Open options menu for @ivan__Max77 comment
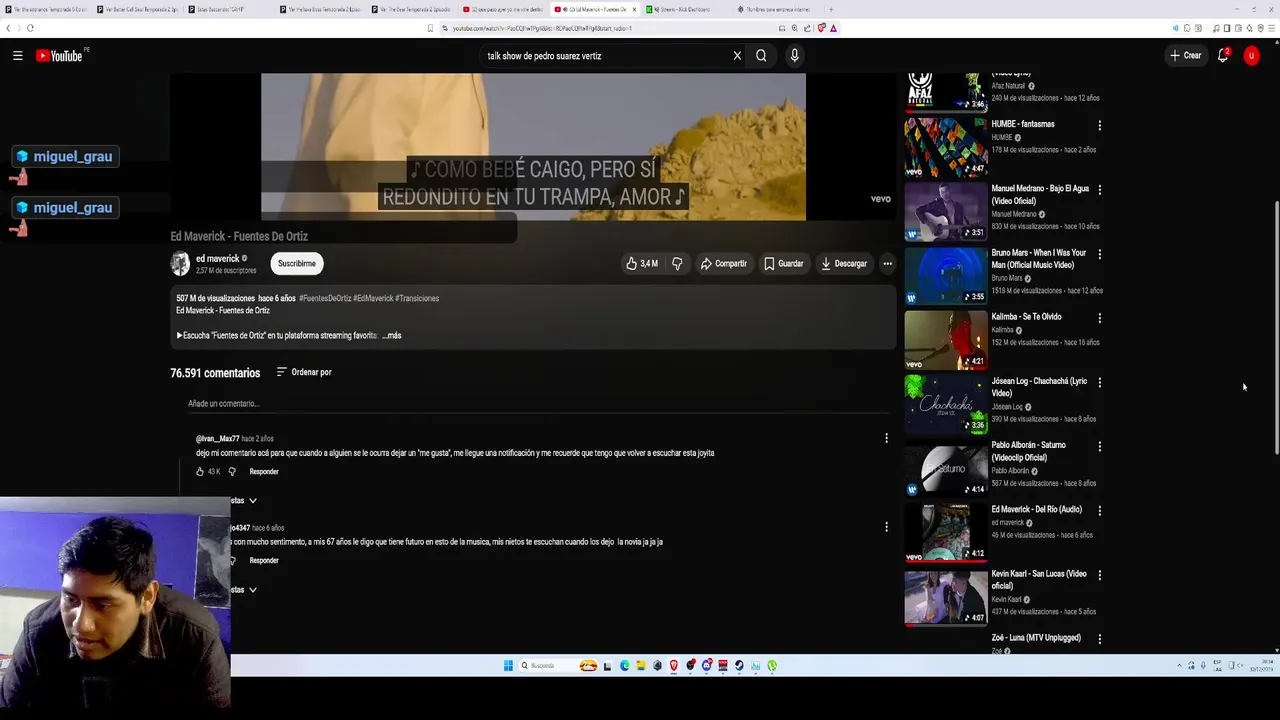Screen dimensions: 1280x720 886,438
